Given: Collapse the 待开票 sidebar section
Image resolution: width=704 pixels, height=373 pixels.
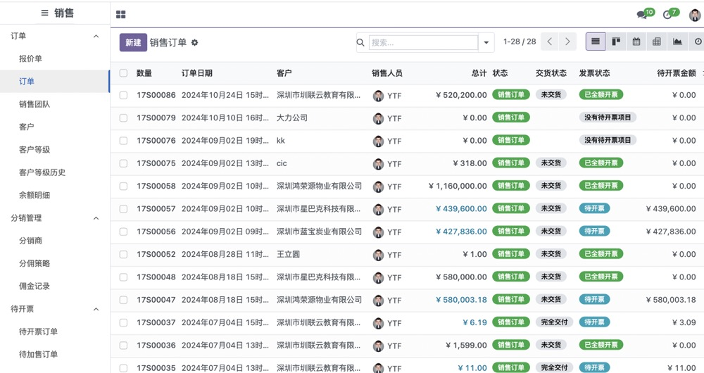Looking at the screenshot, I should point(96,309).
